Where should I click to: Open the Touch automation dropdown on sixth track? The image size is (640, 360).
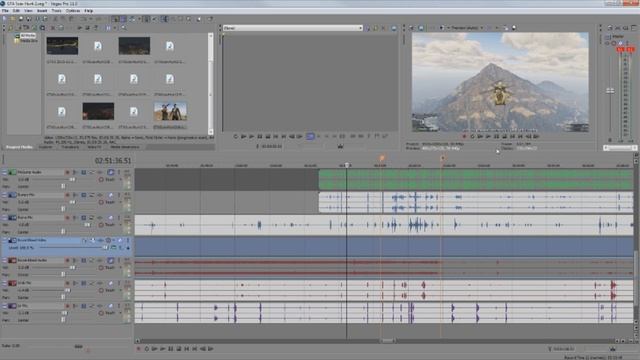coord(120,290)
